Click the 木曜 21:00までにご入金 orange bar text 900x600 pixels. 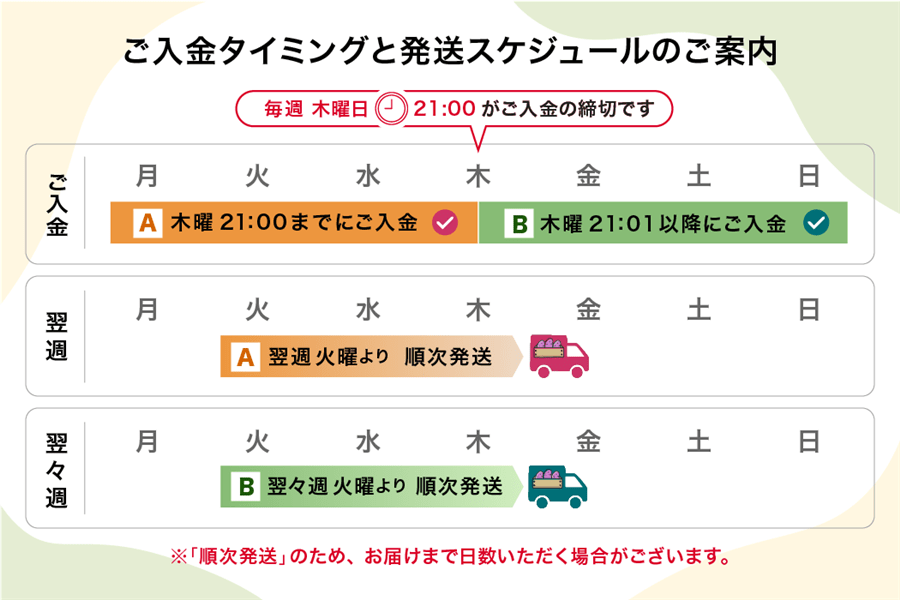coord(294,224)
